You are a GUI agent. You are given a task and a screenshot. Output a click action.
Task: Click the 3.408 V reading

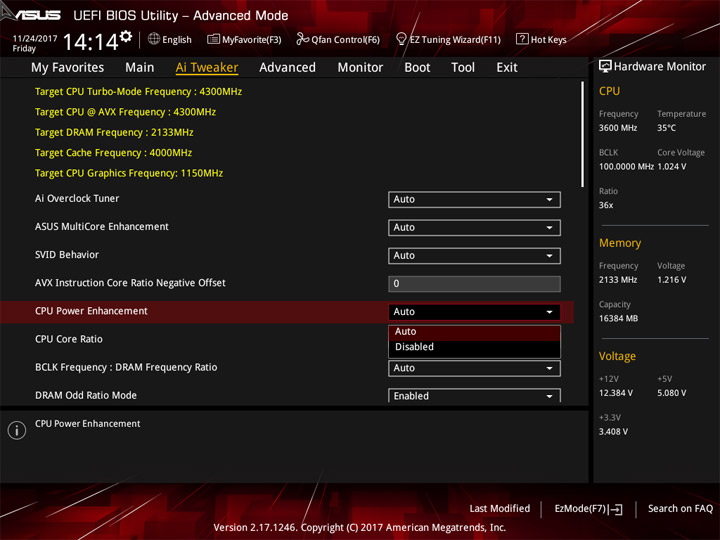click(x=613, y=432)
